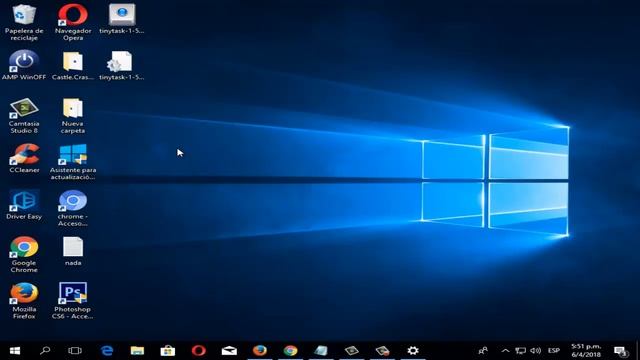Open the taskbar search magnifier
This screenshot has width=640, height=360.
[45, 351]
